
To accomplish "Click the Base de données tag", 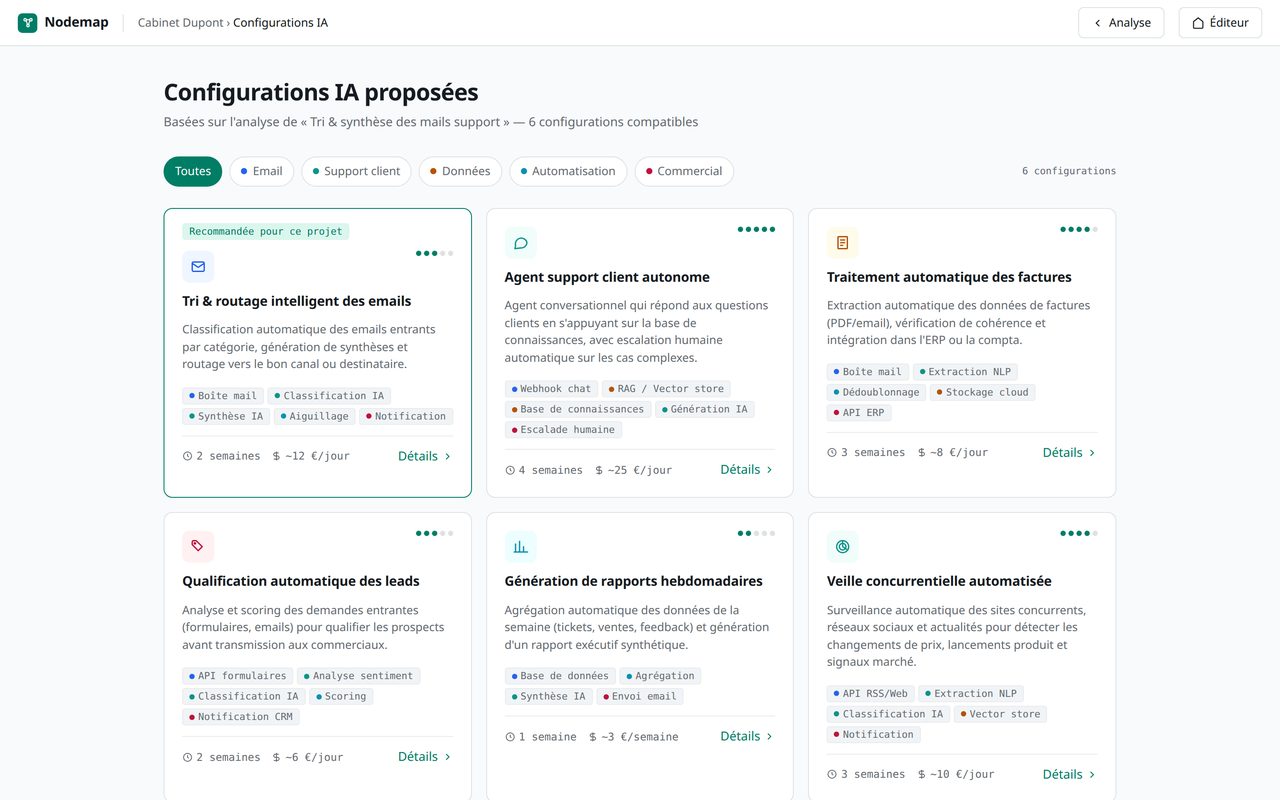I will coord(560,676).
